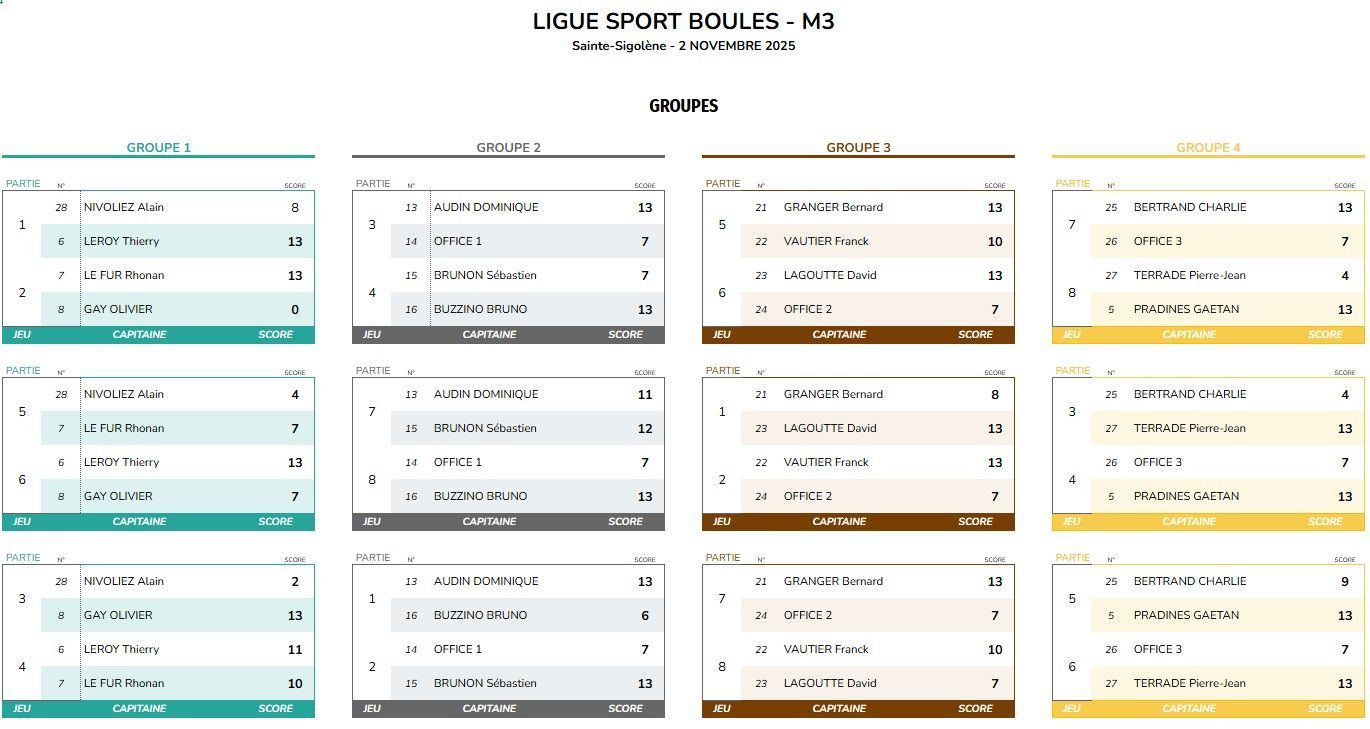This screenshot has height=729, width=1370.
Task: Click the GROUPE 3 column heading
Action: [x=858, y=148]
